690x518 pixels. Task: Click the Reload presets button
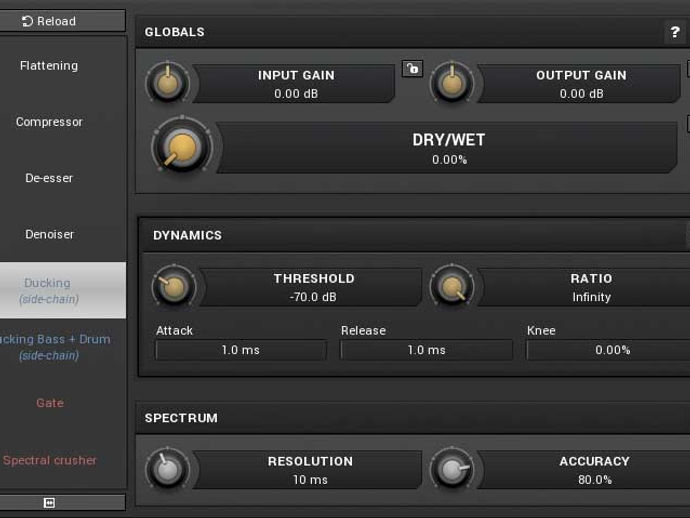pyautogui.click(x=62, y=21)
